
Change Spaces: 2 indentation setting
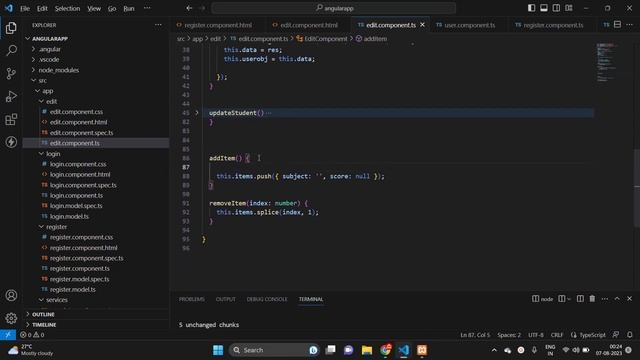[509, 335]
